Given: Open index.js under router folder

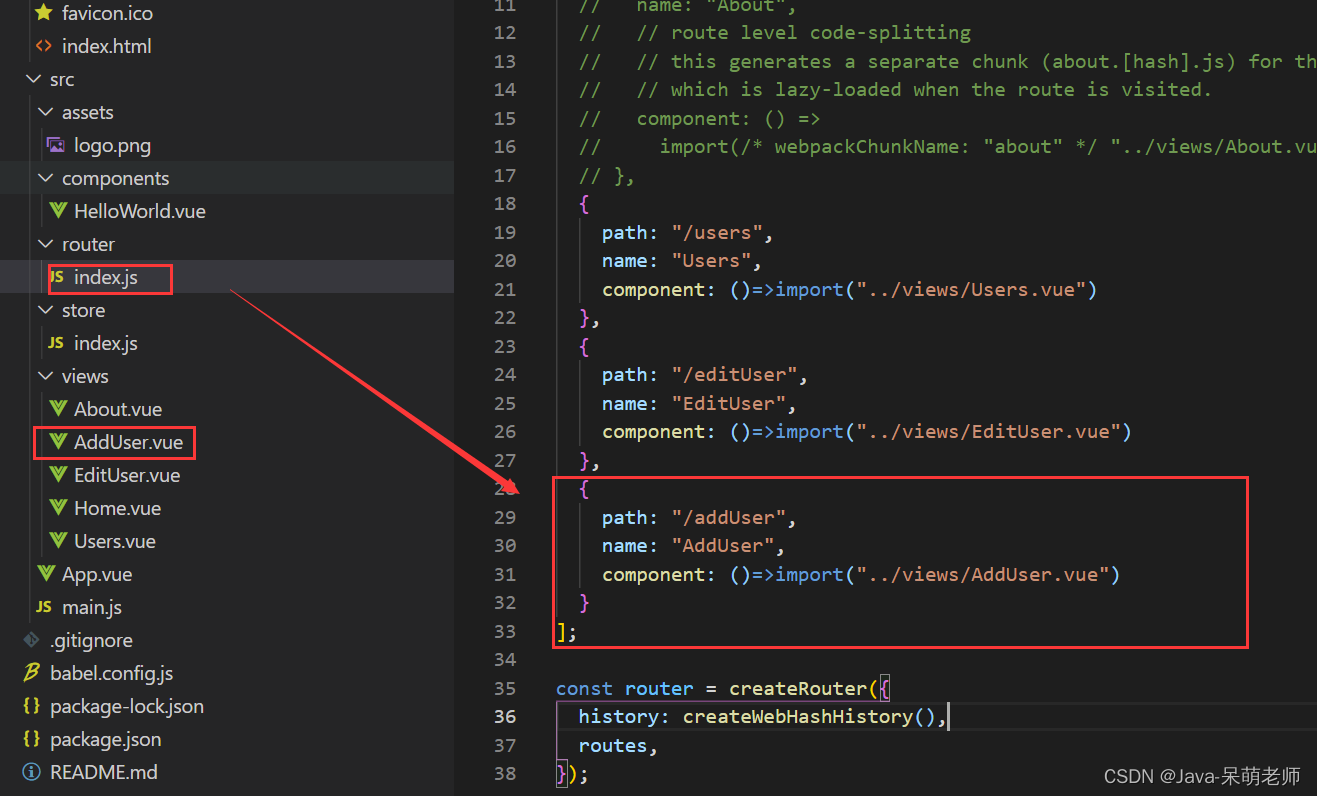Looking at the screenshot, I should click(x=106, y=277).
